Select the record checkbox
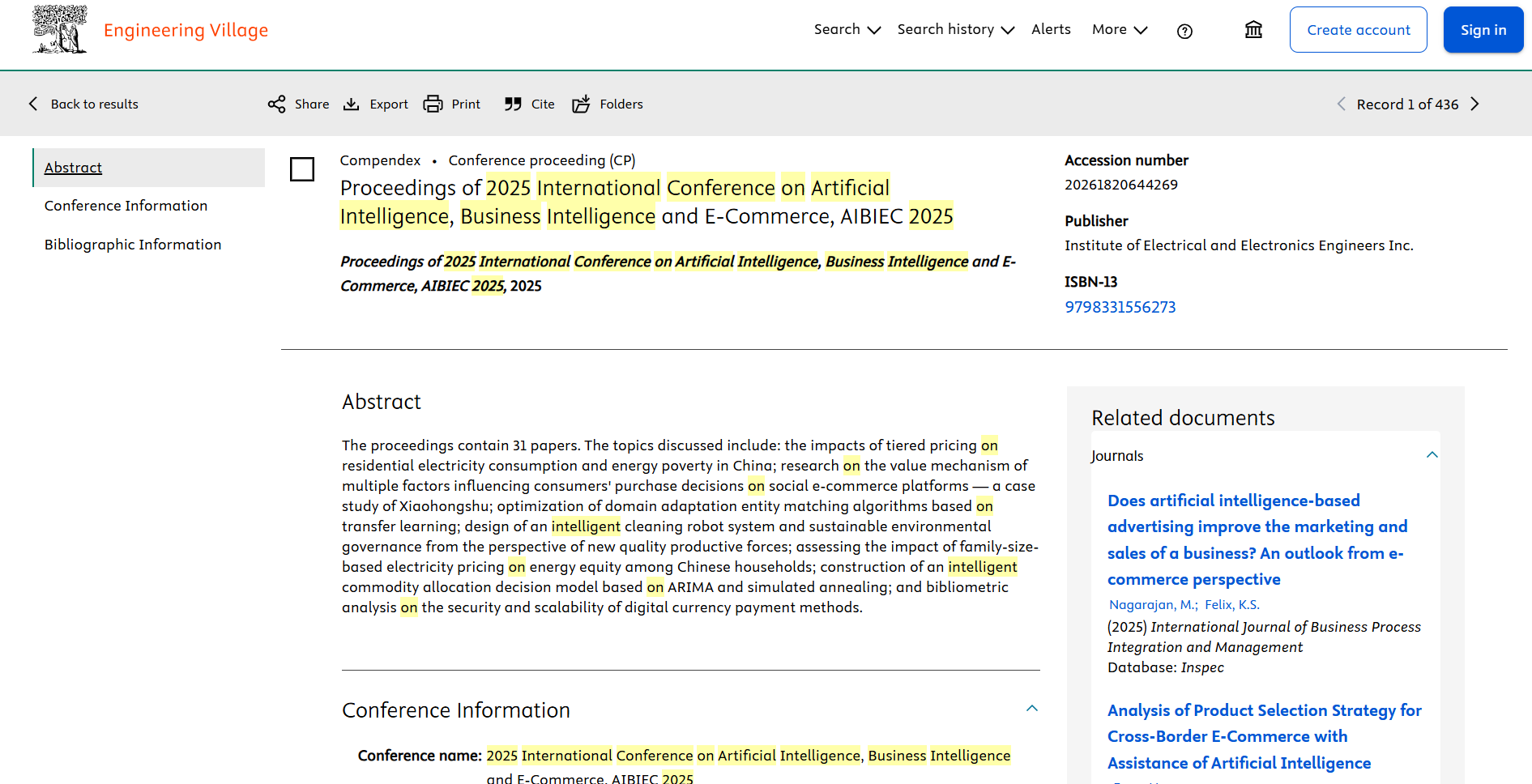Image resolution: width=1532 pixels, height=784 pixels. click(x=302, y=169)
